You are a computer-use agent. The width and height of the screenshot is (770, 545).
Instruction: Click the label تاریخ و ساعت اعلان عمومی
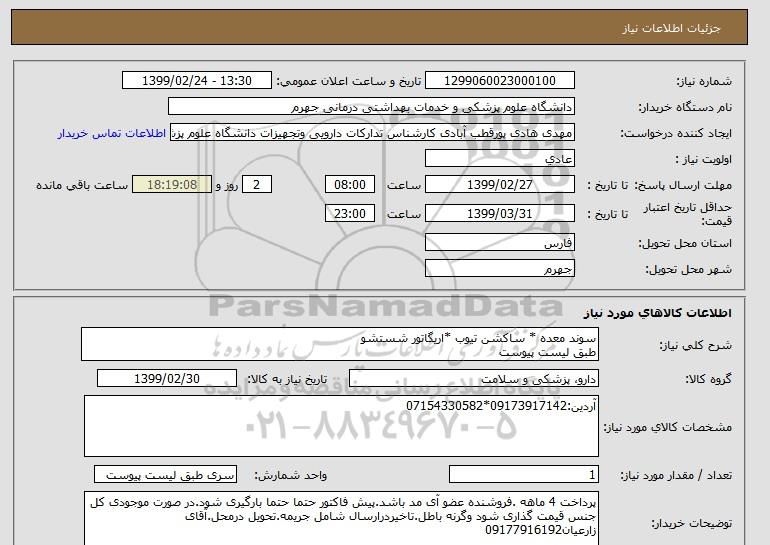click(349, 82)
